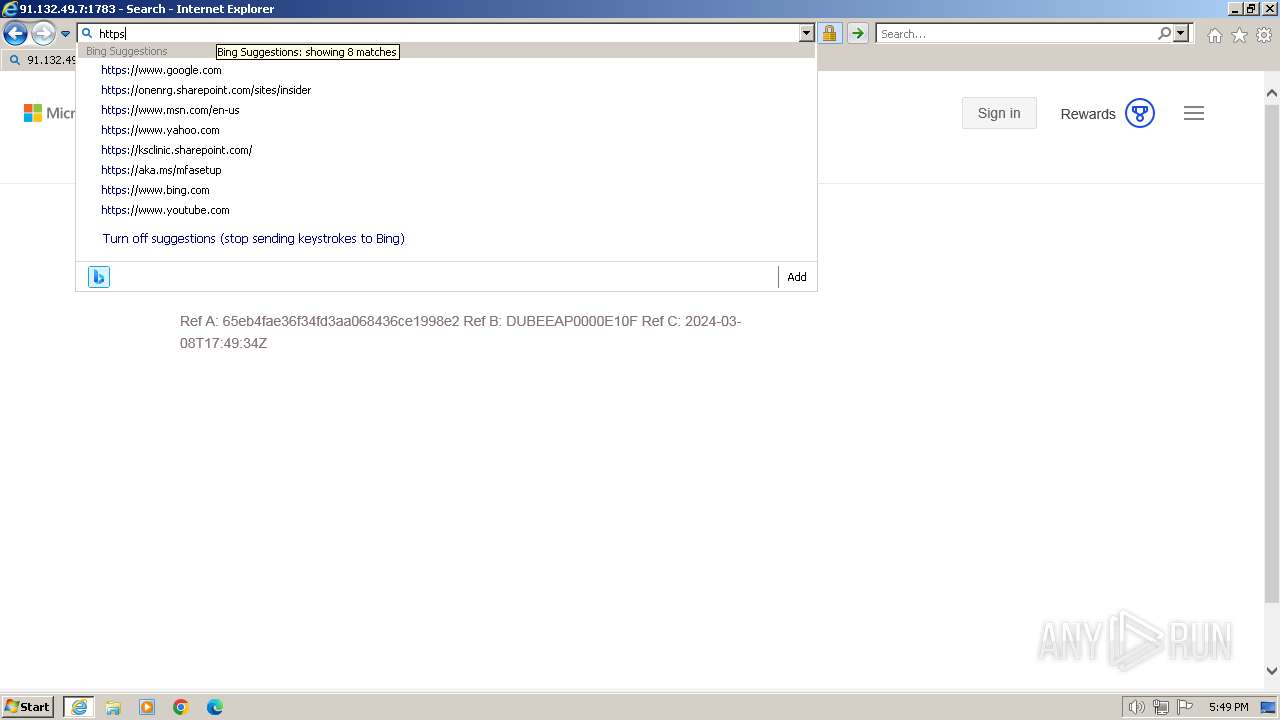The height and width of the screenshot is (720, 1280).
Task: Click the 5:49 PM clock
Action: point(1228,707)
